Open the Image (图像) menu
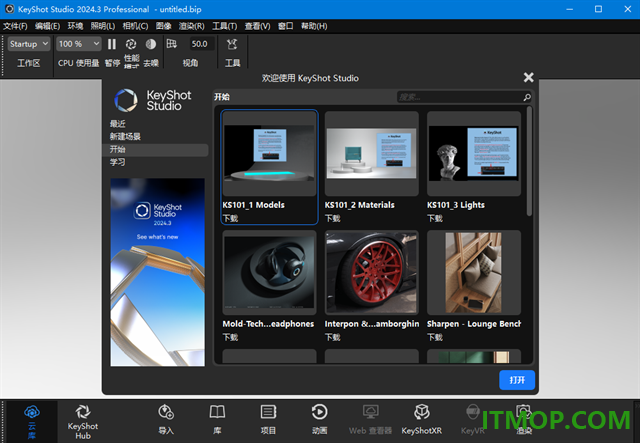This screenshot has width=640, height=443. coord(163,26)
